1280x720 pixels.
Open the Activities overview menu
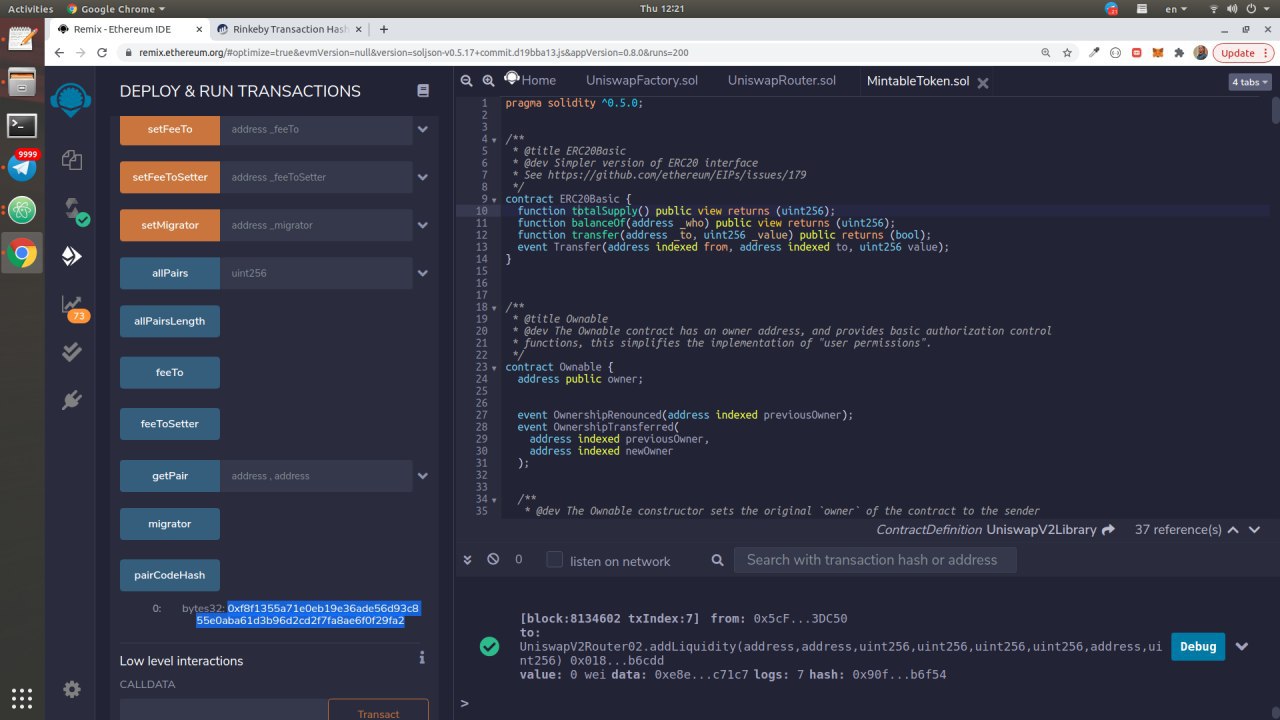[31, 9]
